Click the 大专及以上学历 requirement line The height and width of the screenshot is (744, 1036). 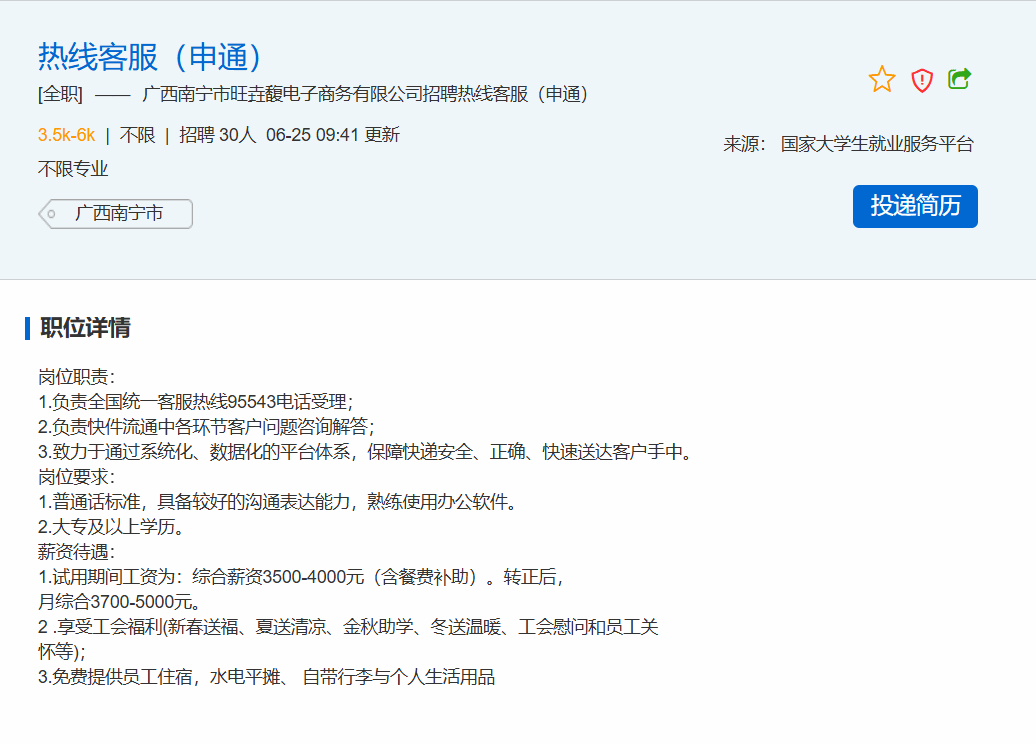tap(110, 527)
